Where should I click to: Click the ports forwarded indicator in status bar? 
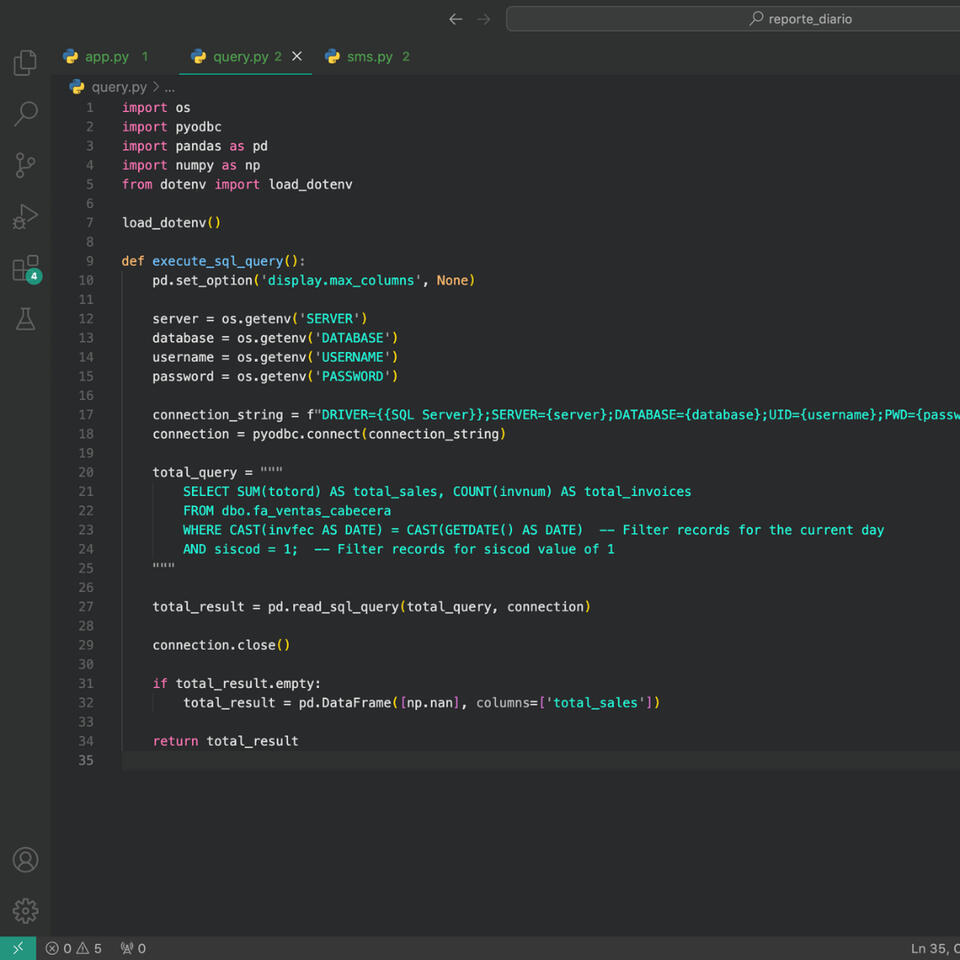point(133,948)
